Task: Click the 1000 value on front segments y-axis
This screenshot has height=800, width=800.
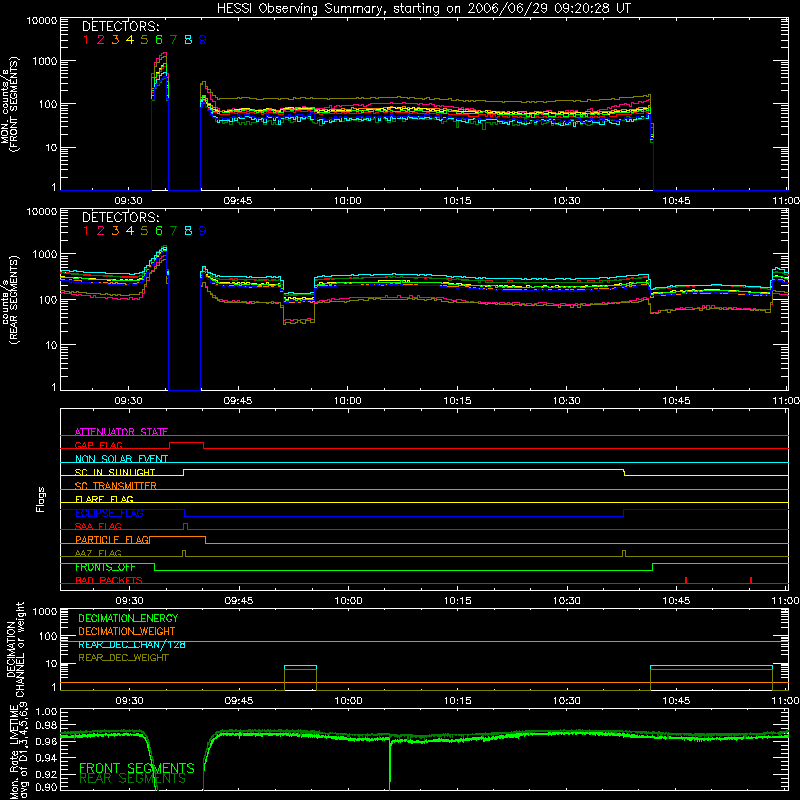Action: click(x=45, y=61)
